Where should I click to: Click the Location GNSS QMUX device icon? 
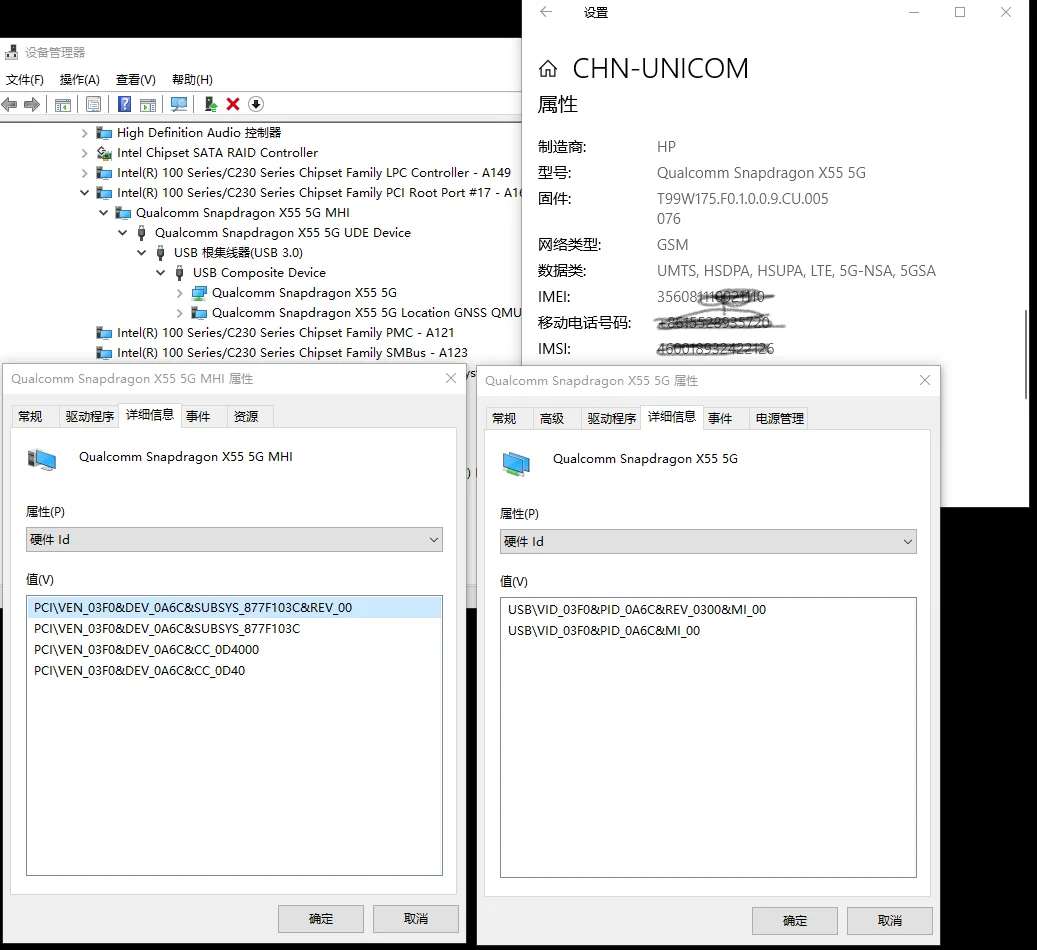(199, 313)
